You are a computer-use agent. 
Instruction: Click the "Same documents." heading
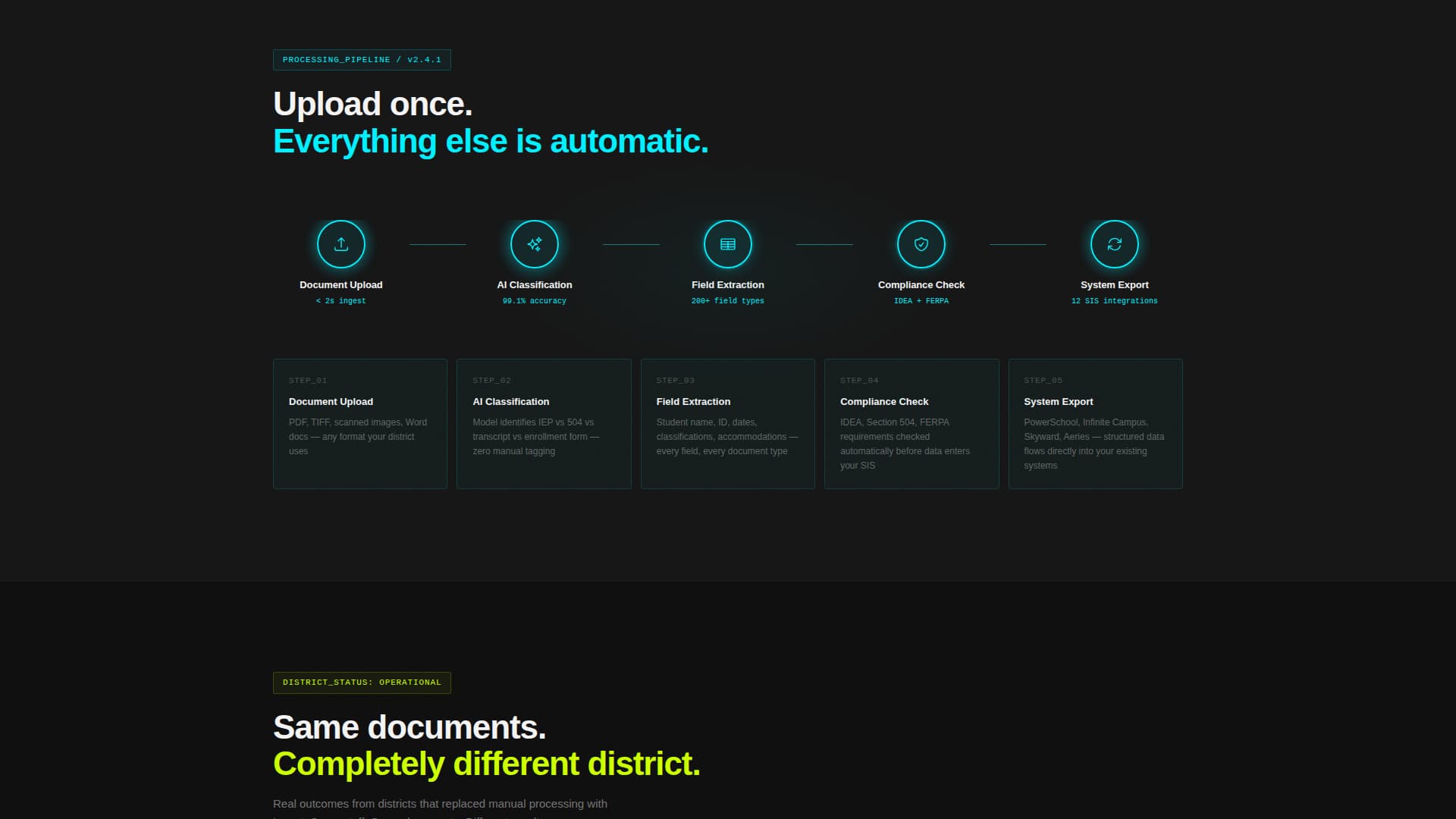[x=409, y=727]
